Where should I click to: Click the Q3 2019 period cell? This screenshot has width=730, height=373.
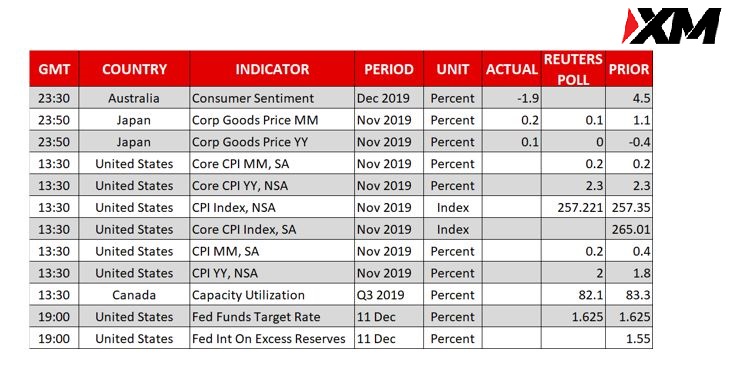389,295
